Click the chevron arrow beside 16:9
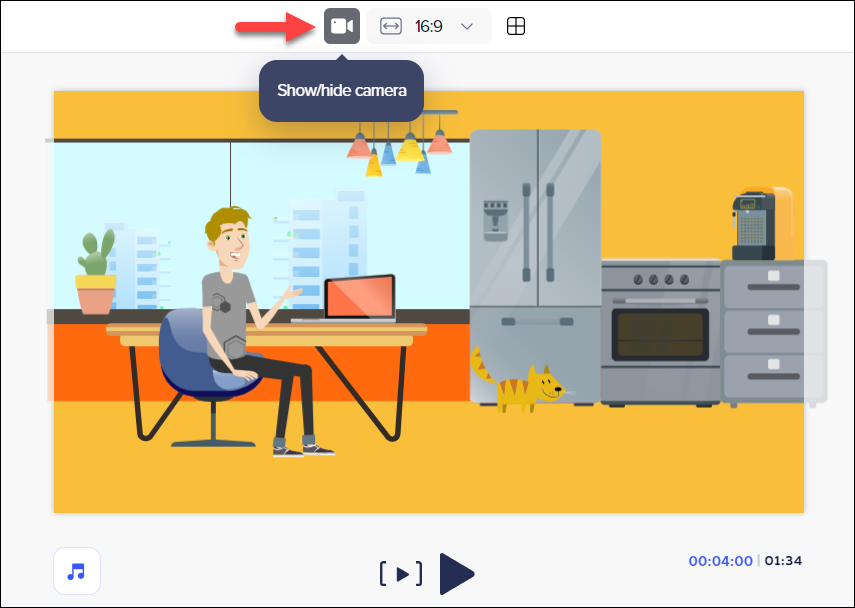855x608 pixels. click(466, 26)
